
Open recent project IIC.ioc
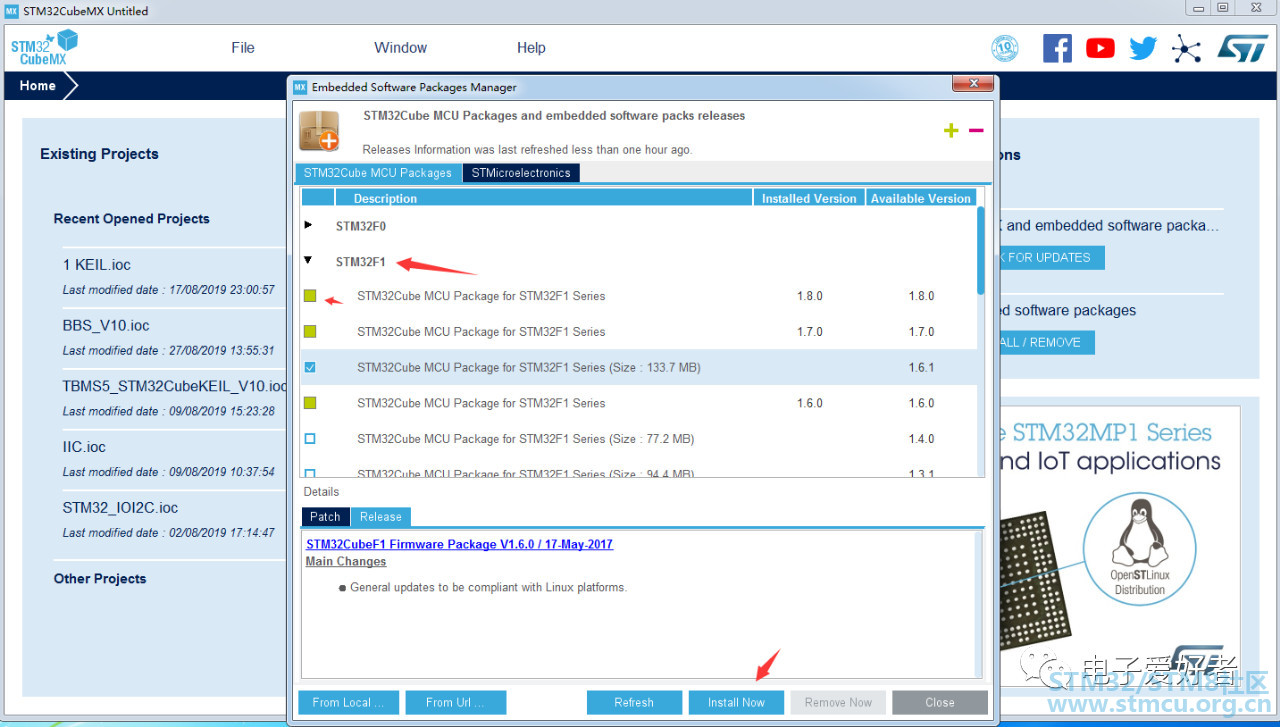[84, 447]
